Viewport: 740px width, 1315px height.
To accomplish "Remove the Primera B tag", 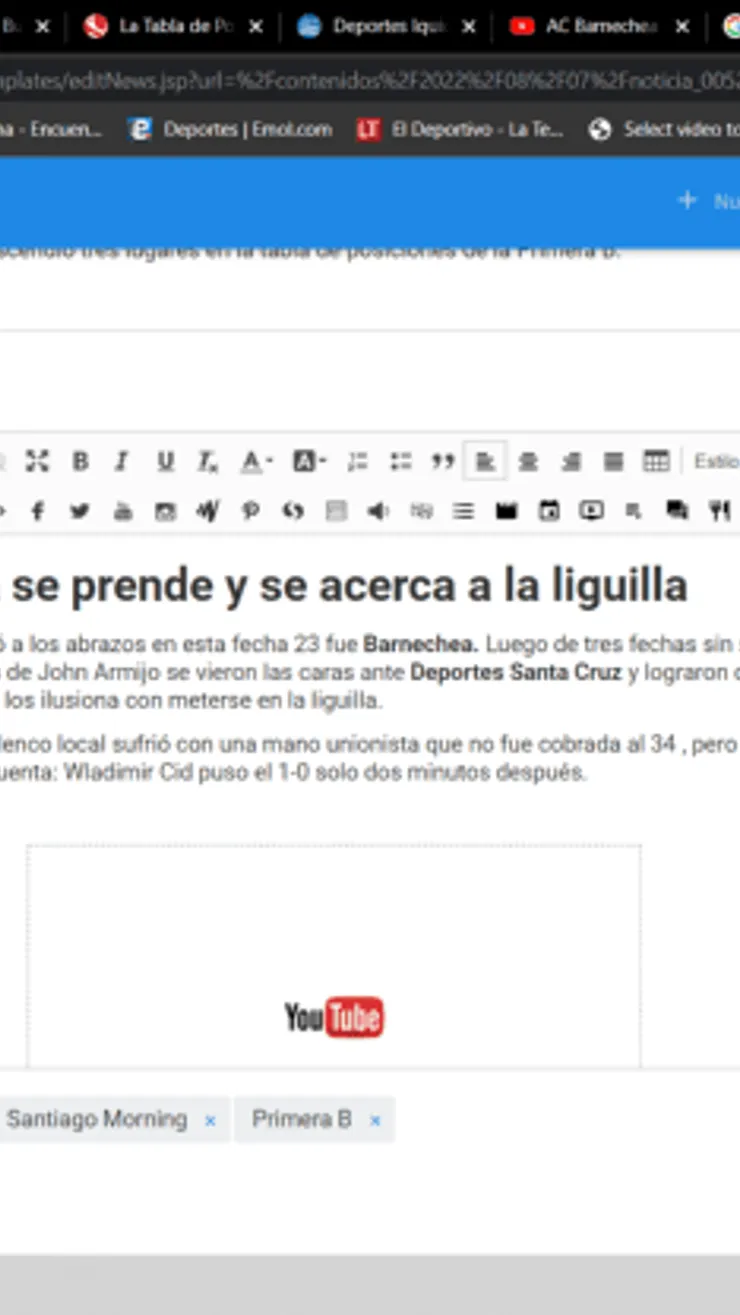I will pos(375,1121).
